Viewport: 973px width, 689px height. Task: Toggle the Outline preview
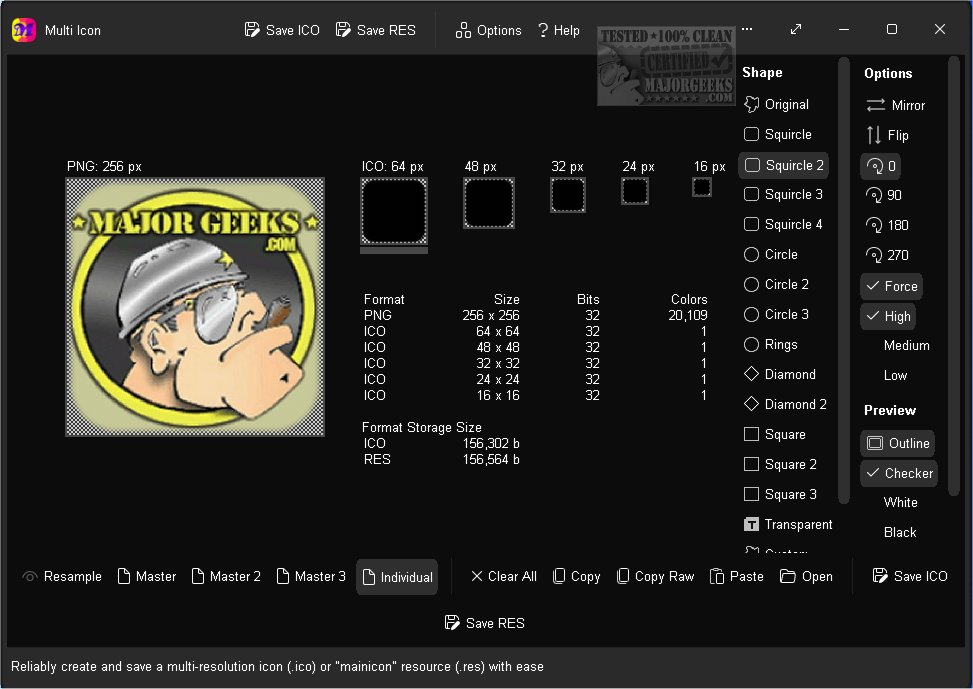click(897, 443)
